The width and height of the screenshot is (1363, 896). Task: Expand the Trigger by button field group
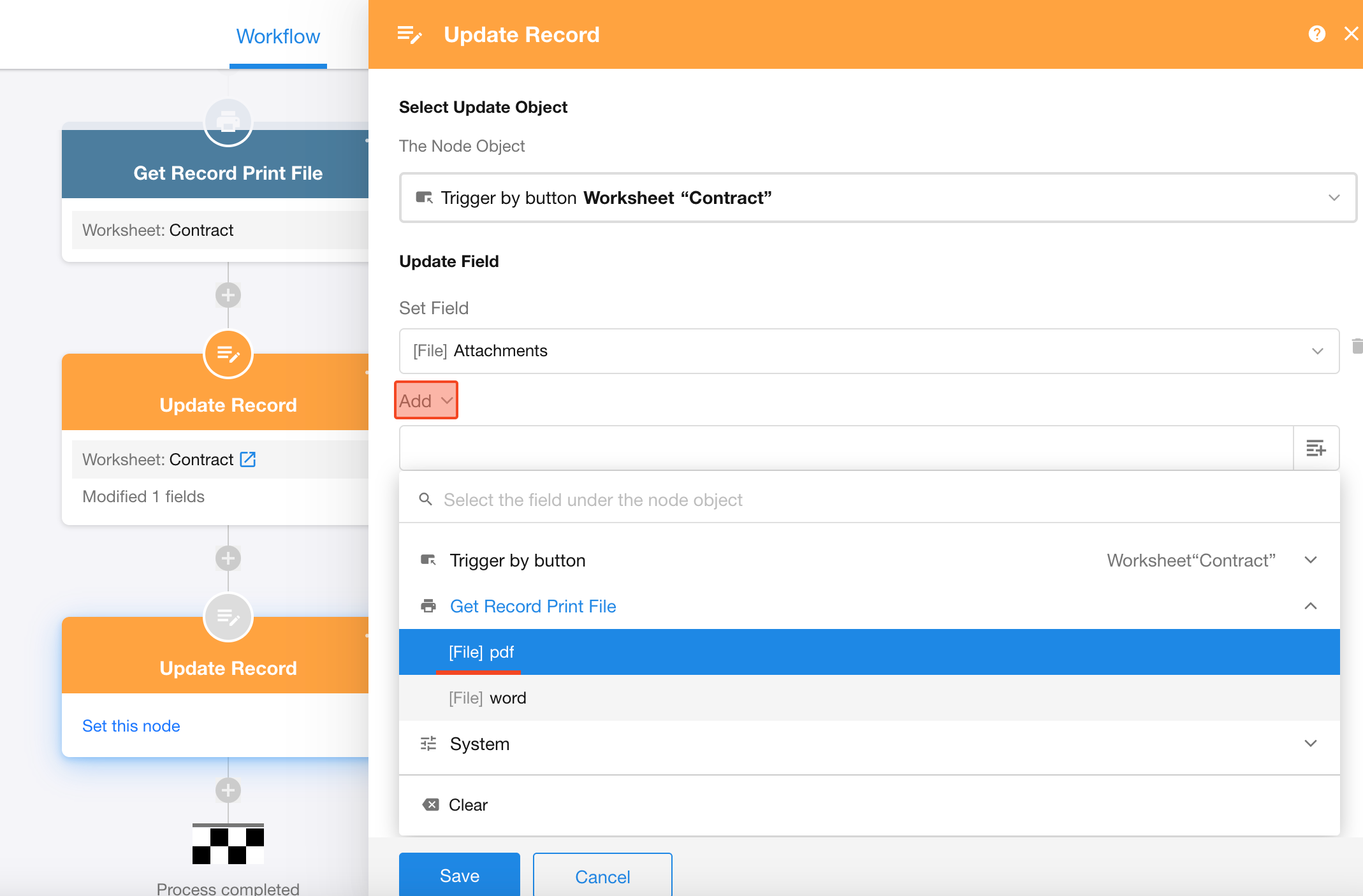(1310, 560)
